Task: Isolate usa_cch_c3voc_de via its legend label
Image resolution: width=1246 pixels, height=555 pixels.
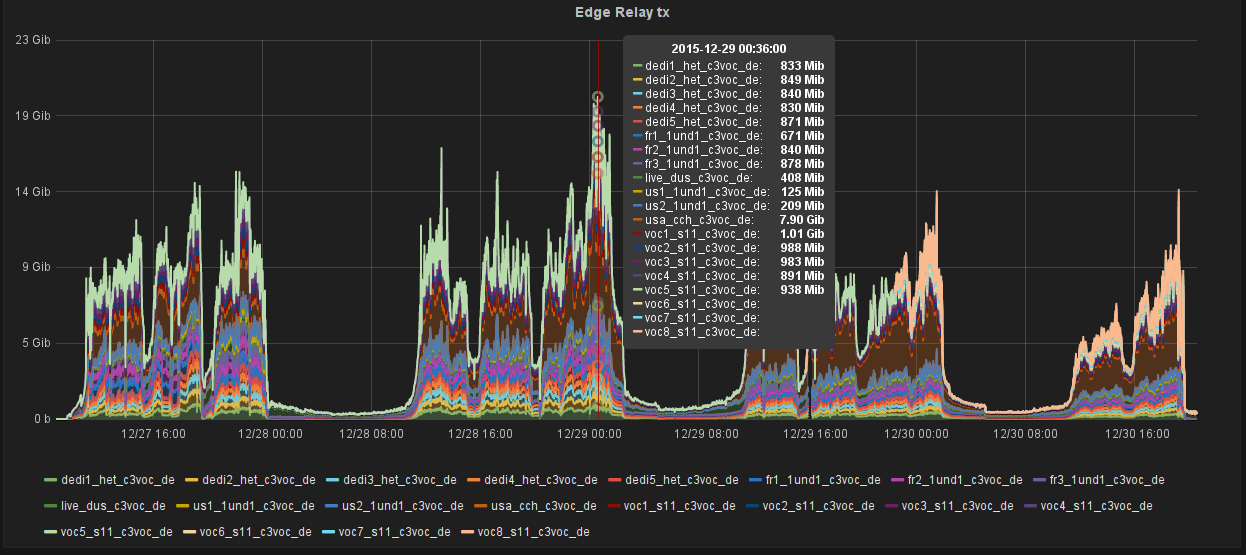Action: click(x=529, y=507)
